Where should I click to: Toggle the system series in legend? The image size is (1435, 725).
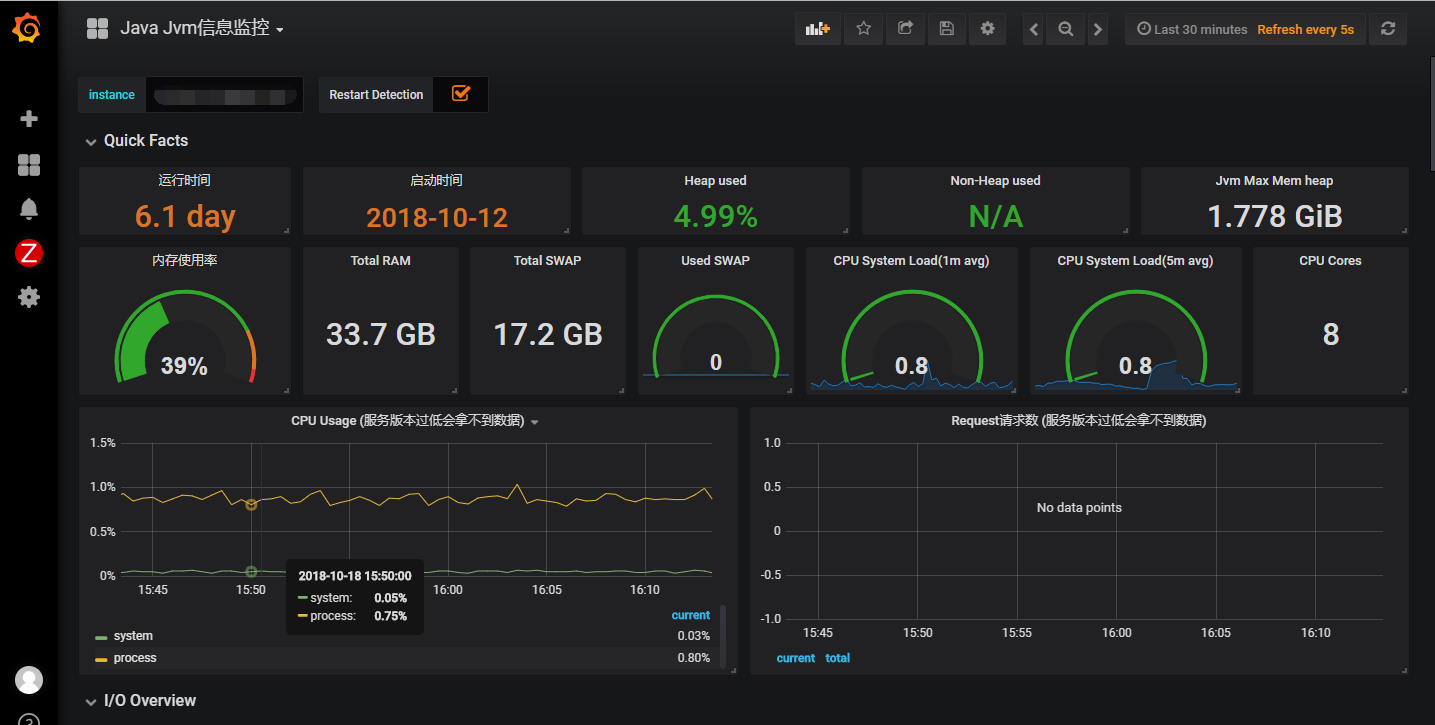click(x=133, y=636)
